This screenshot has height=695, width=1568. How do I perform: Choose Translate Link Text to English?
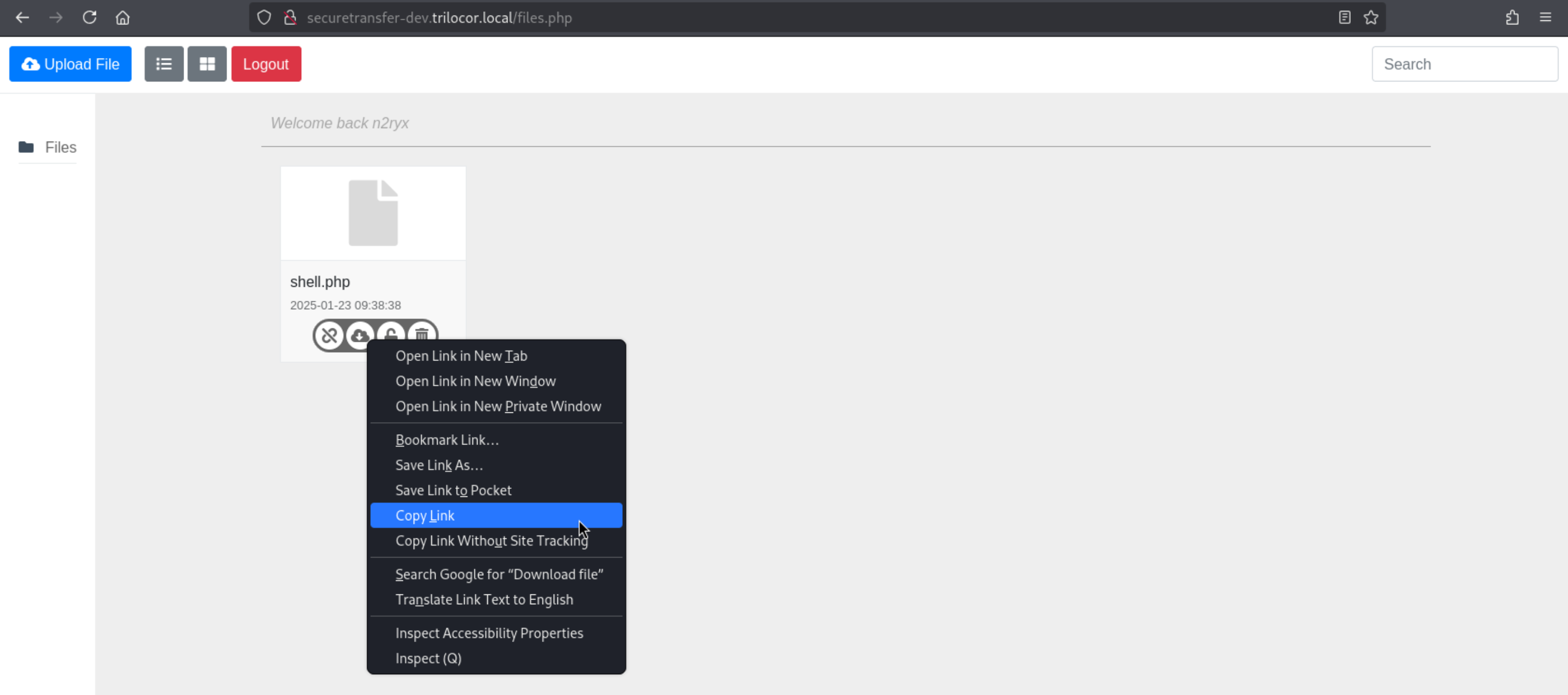pos(496,600)
